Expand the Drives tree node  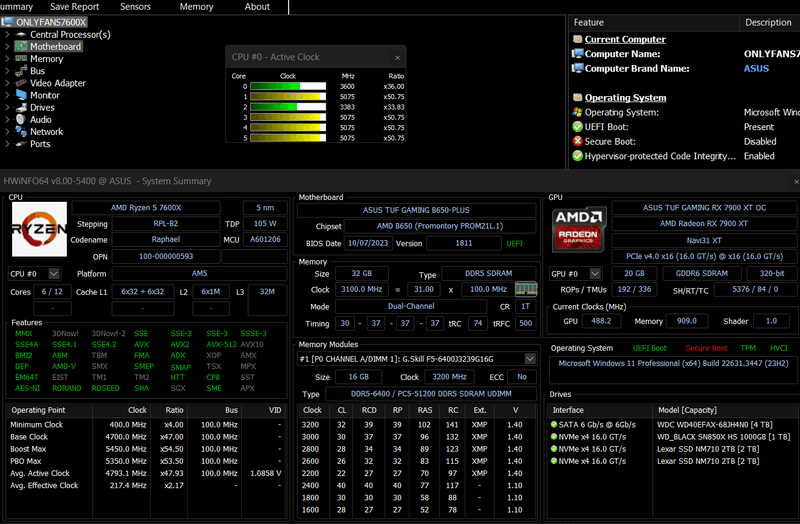pyautogui.click(x=7, y=107)
